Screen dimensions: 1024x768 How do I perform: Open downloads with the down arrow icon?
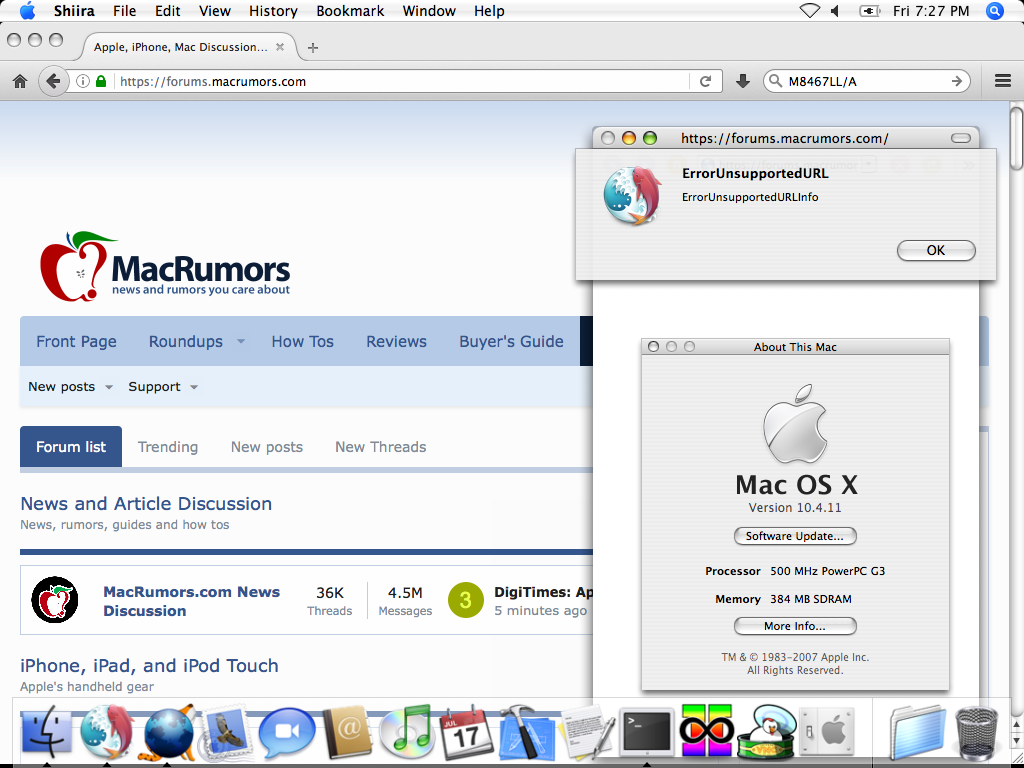[743, 82]
